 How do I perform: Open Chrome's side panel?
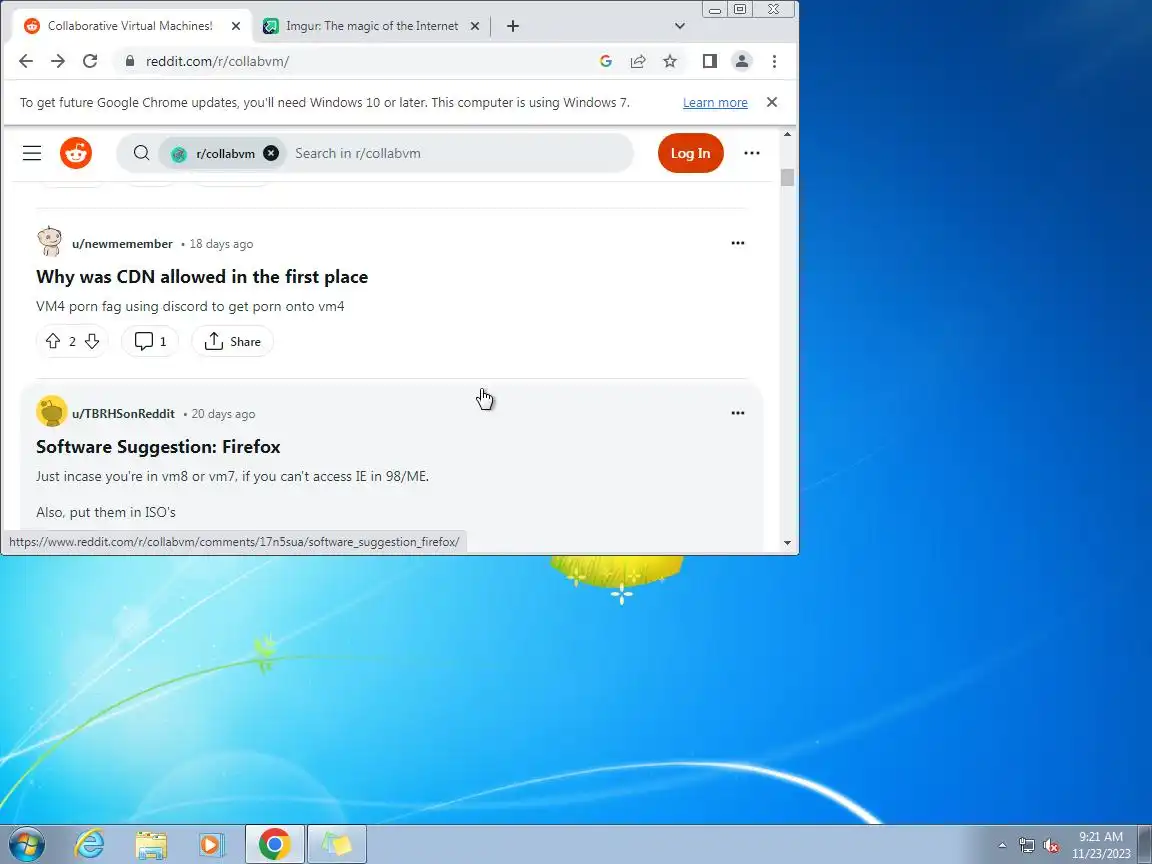pyautogui.click(x=710, y=61)
